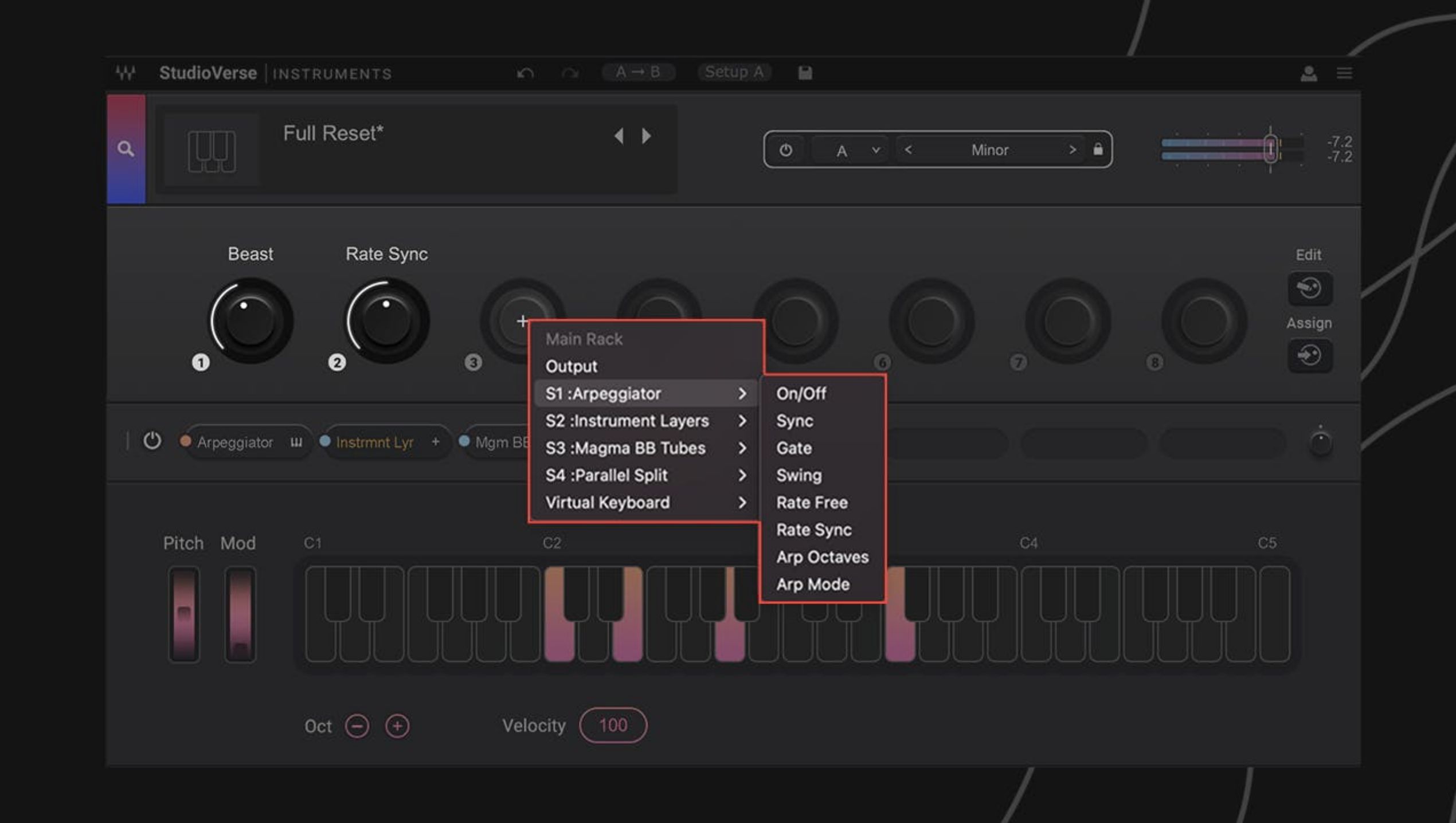Click the plus on macro knob 3
The image size is (1456, 823).
click(x=522, y=321)
